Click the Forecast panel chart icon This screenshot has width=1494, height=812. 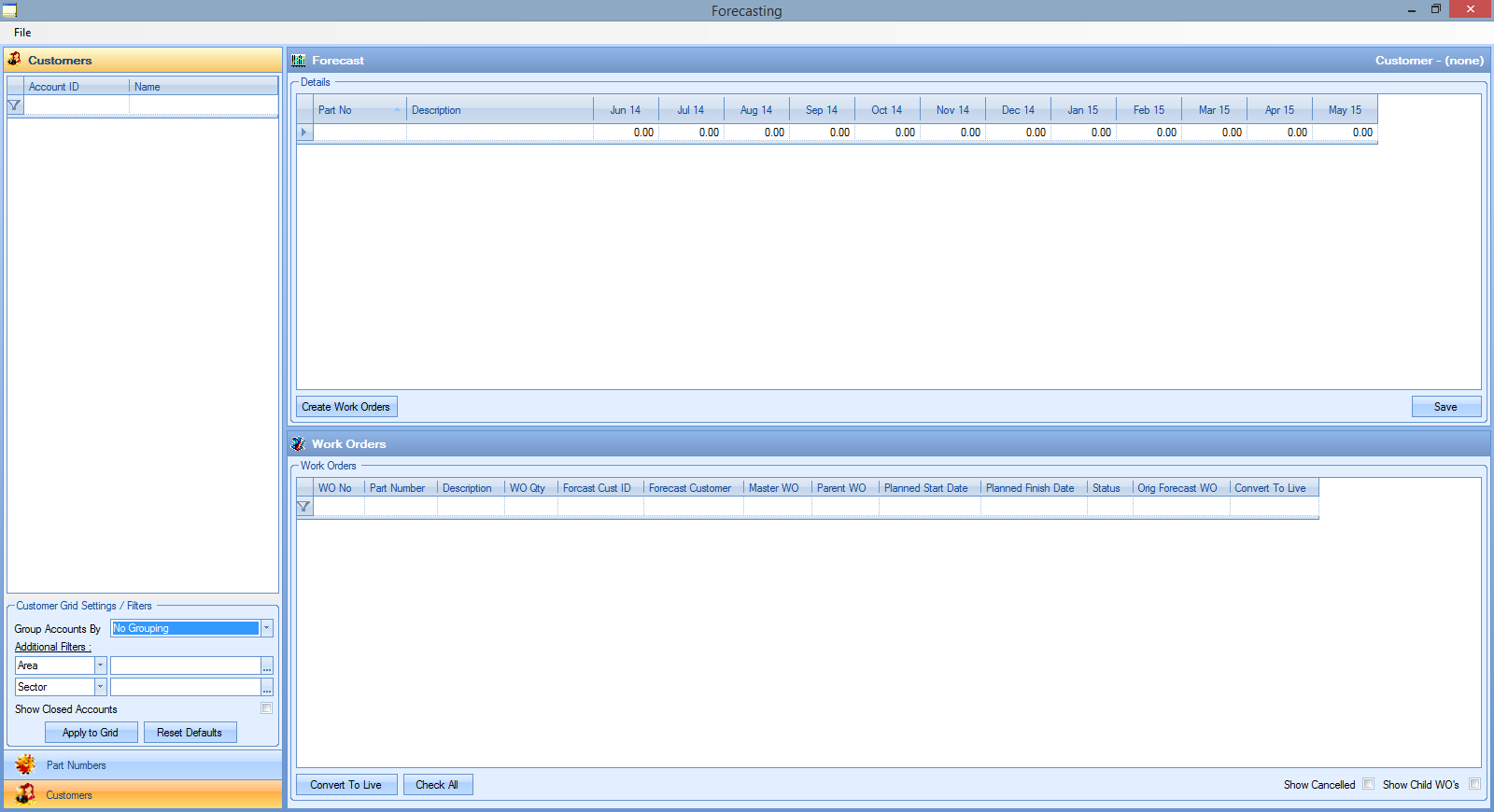299,61
